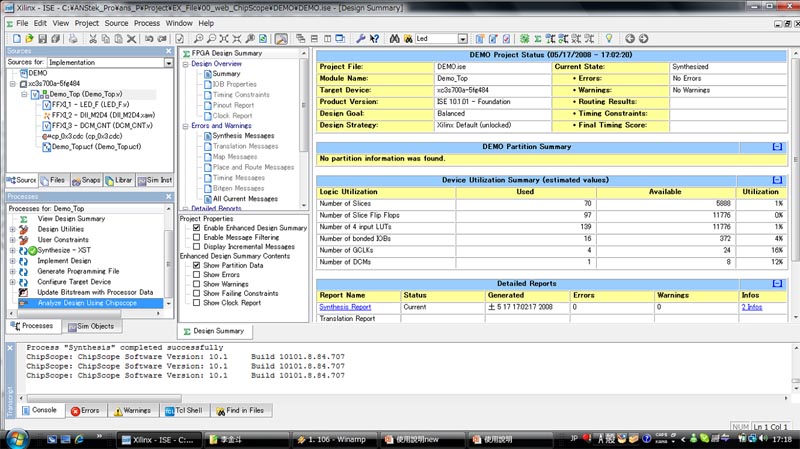Screen dimensions: 800x449
Task: Collapse the Design Overview section
Action: 186,64
